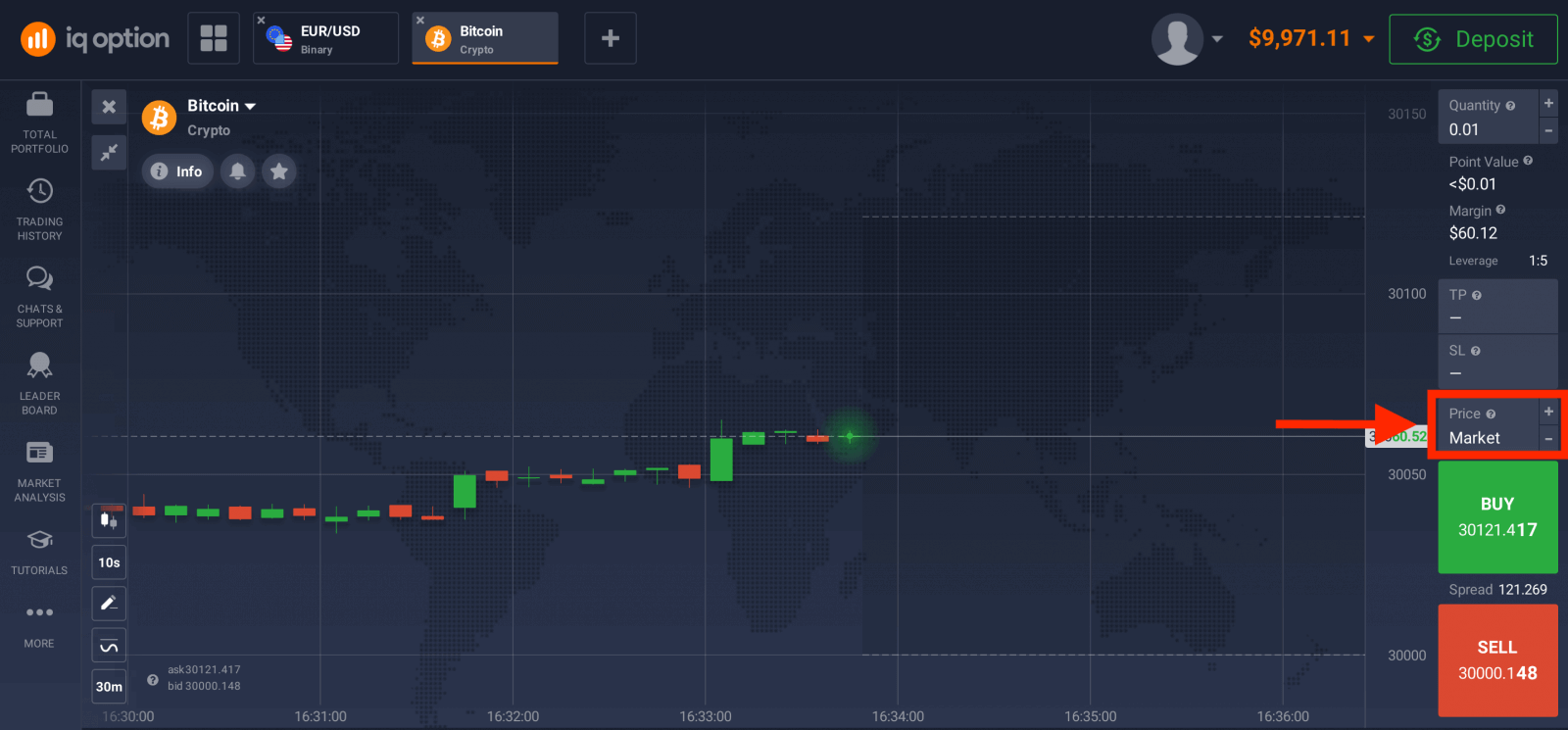Show Margin help icon
Screen dimensions: 1568x730
coord(1500,210)
